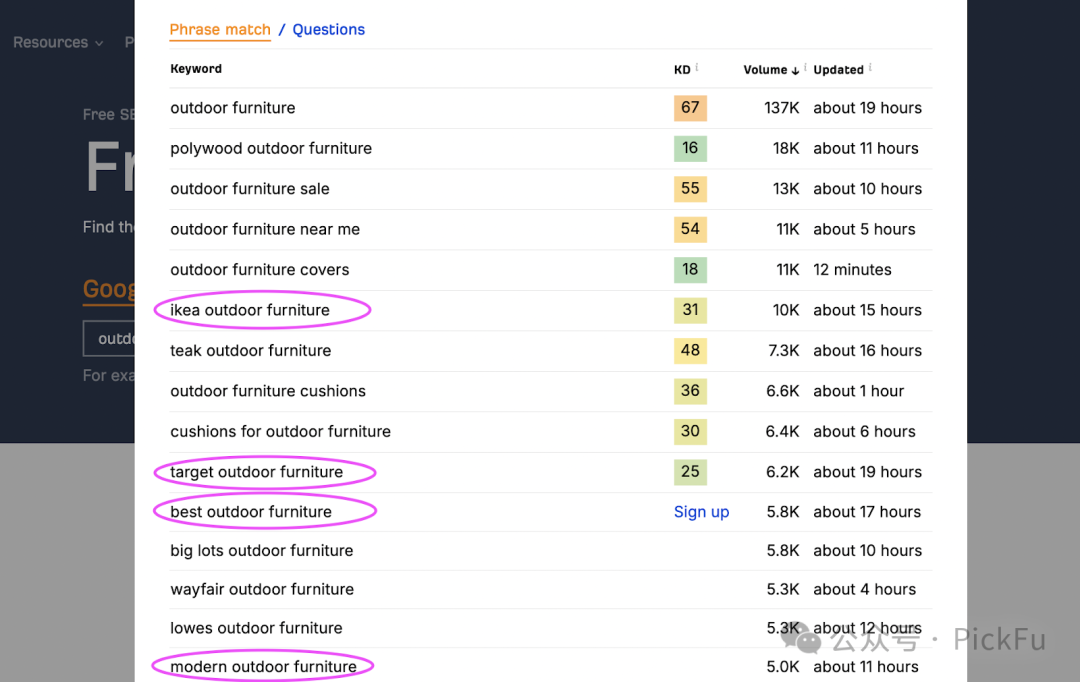The width and height of the screenshot is (1080, 682).
Task: Switch to the Phrase match tab
Action: click(220, 30)
